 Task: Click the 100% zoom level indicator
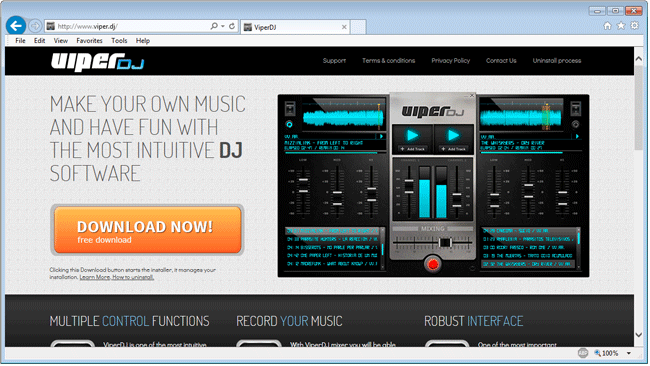click(x=606, y=353)
